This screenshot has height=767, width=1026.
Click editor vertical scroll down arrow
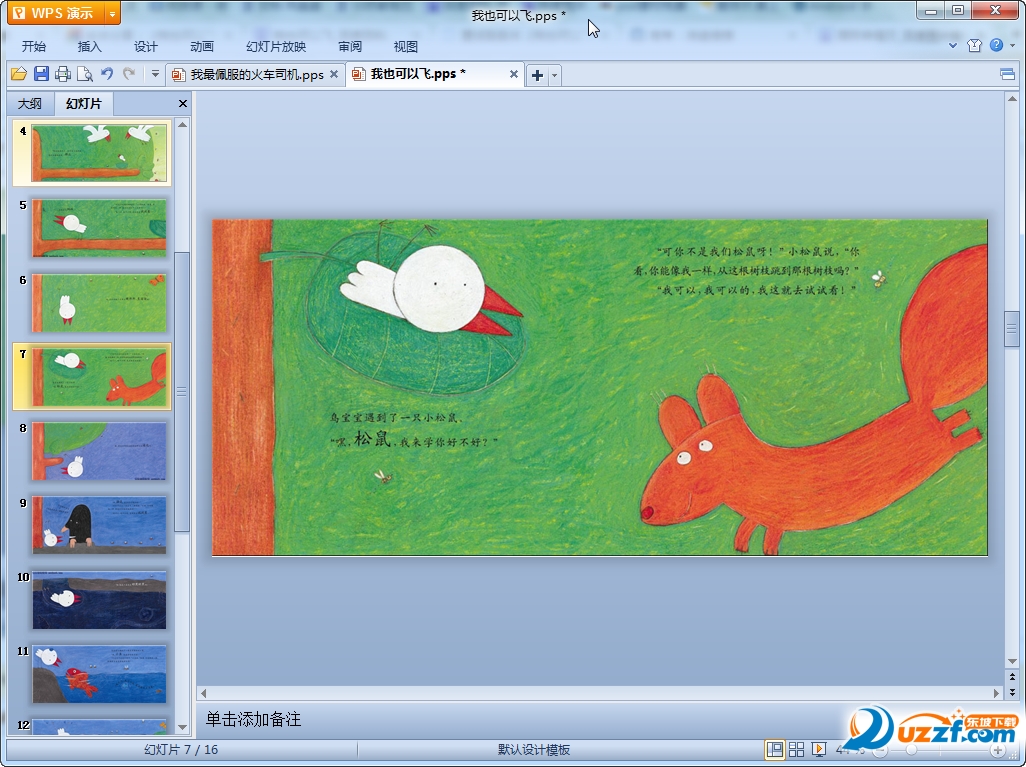pos(1012,661)
